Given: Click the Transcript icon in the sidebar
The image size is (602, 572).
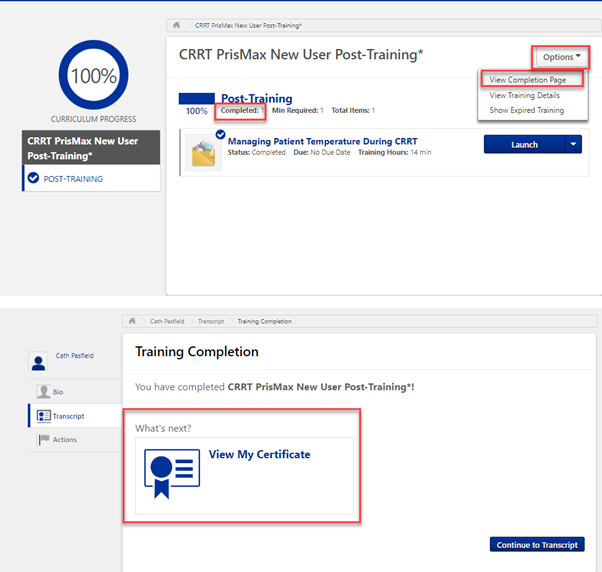Looking at the screenshot, I should pyautogui.click(x=43, y=416).
